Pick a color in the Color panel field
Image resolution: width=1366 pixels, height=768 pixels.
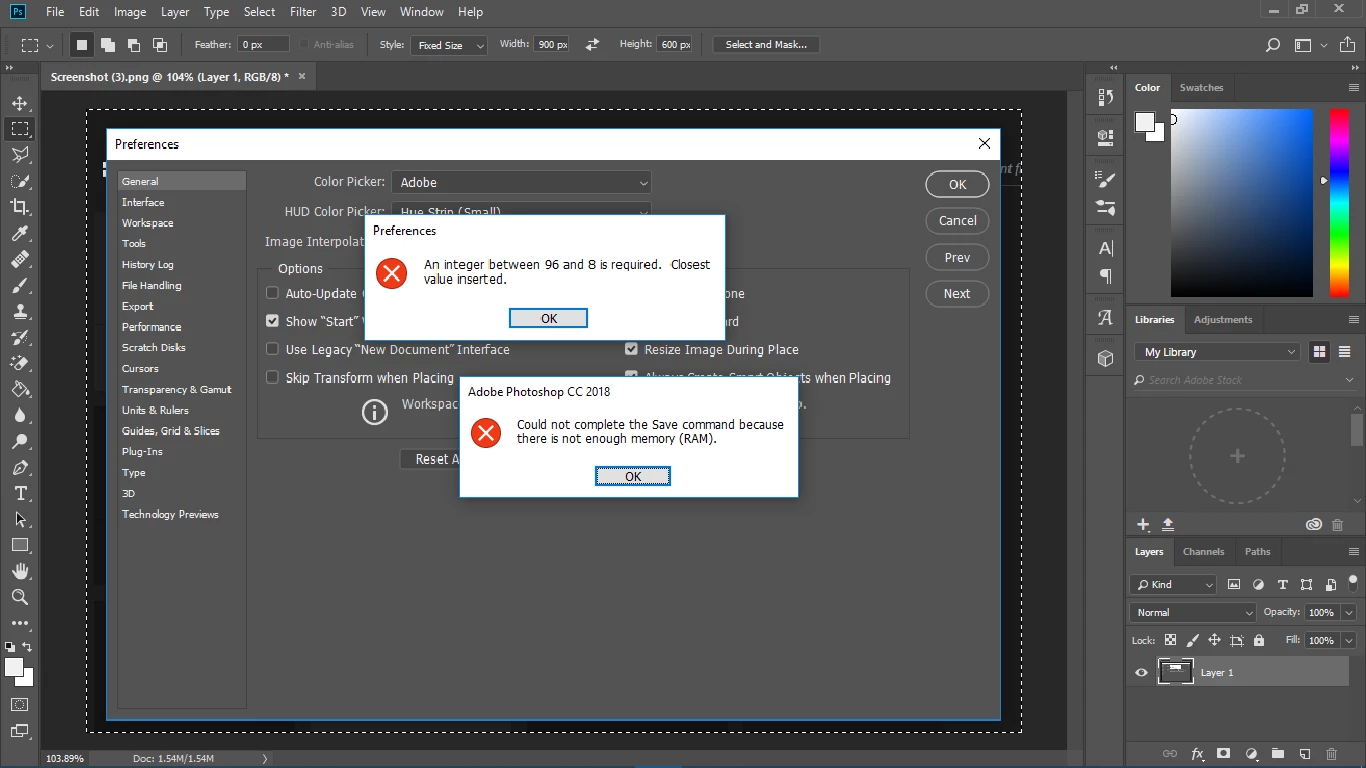click(x=1241, y=203)
